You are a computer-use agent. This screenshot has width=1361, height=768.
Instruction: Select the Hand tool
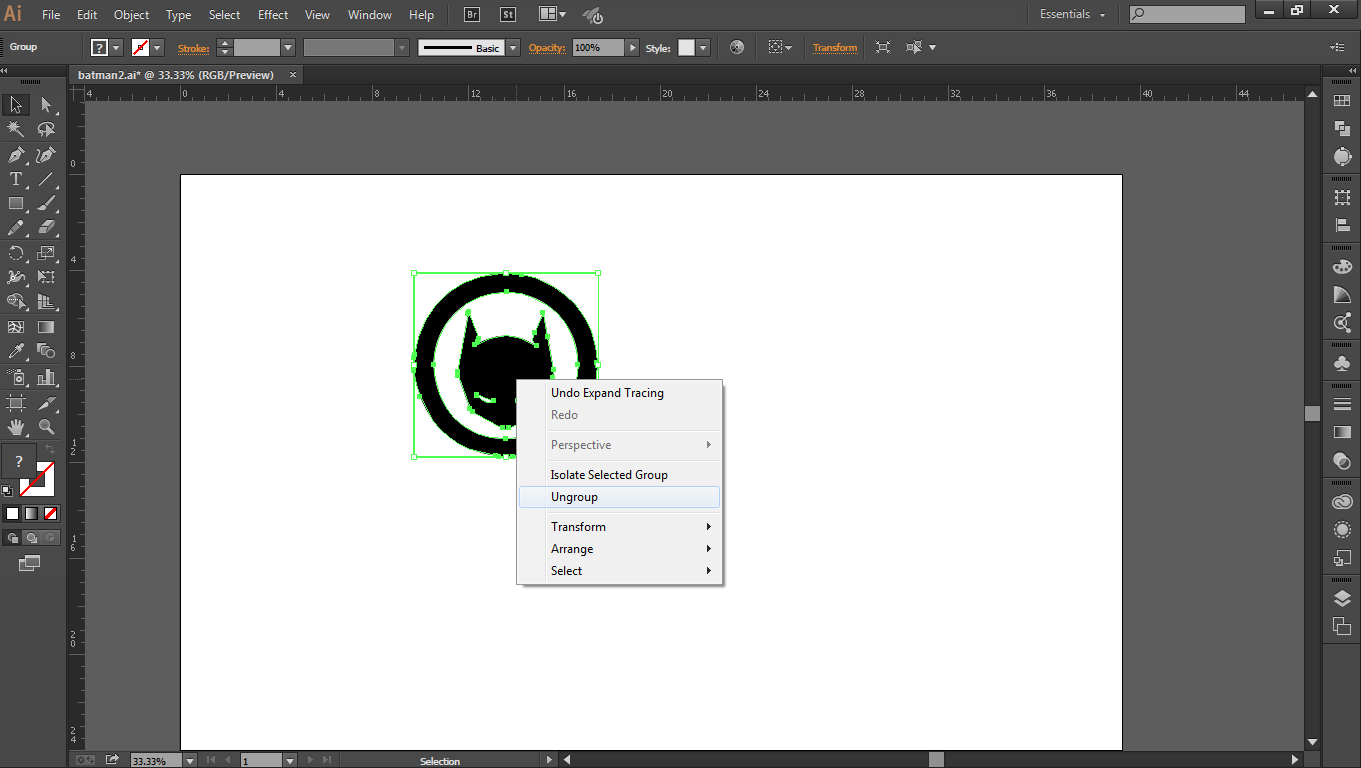point(16,428)
